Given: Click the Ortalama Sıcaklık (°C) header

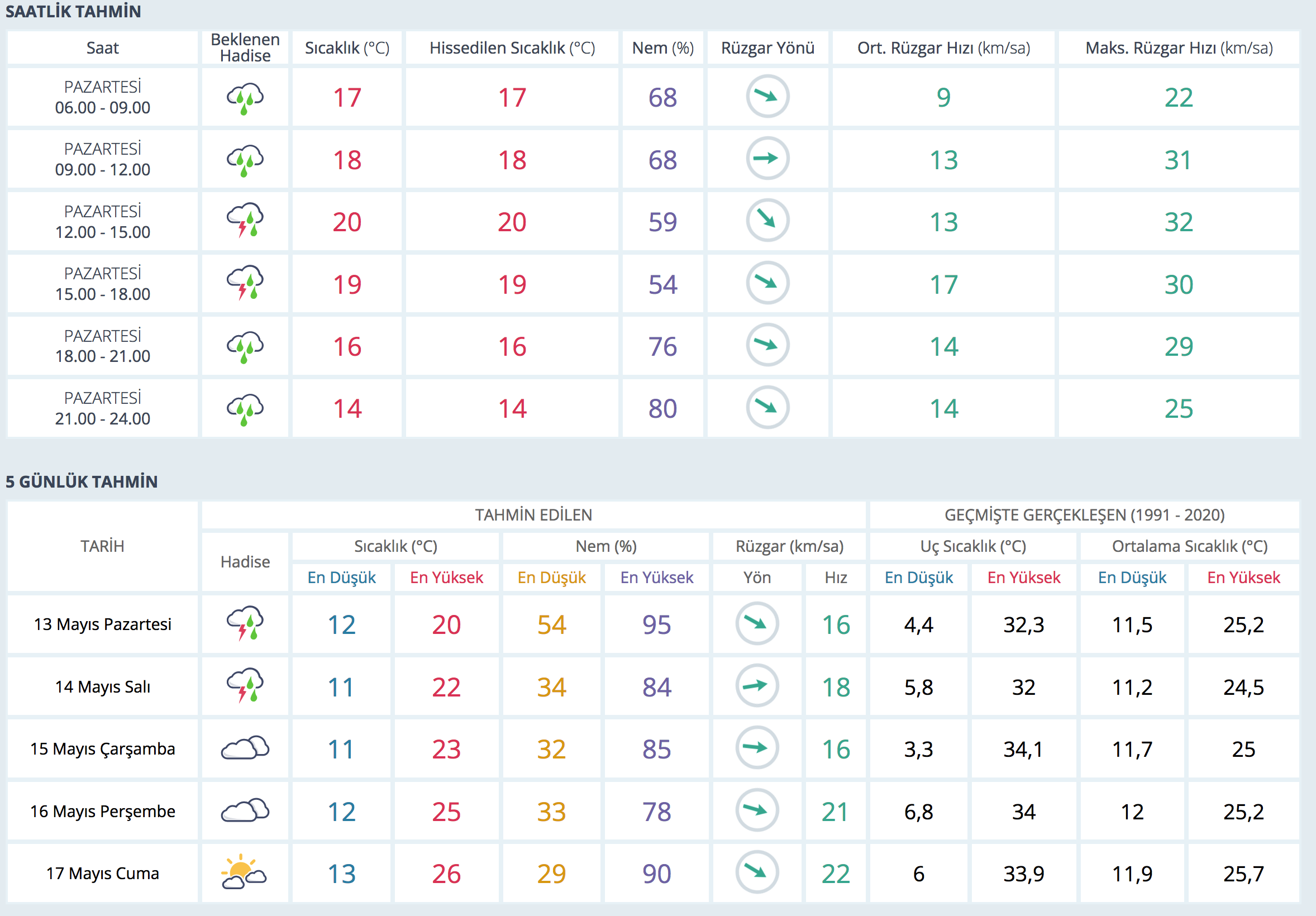Looking at the screenshot, I should [x=1189, y=546].
